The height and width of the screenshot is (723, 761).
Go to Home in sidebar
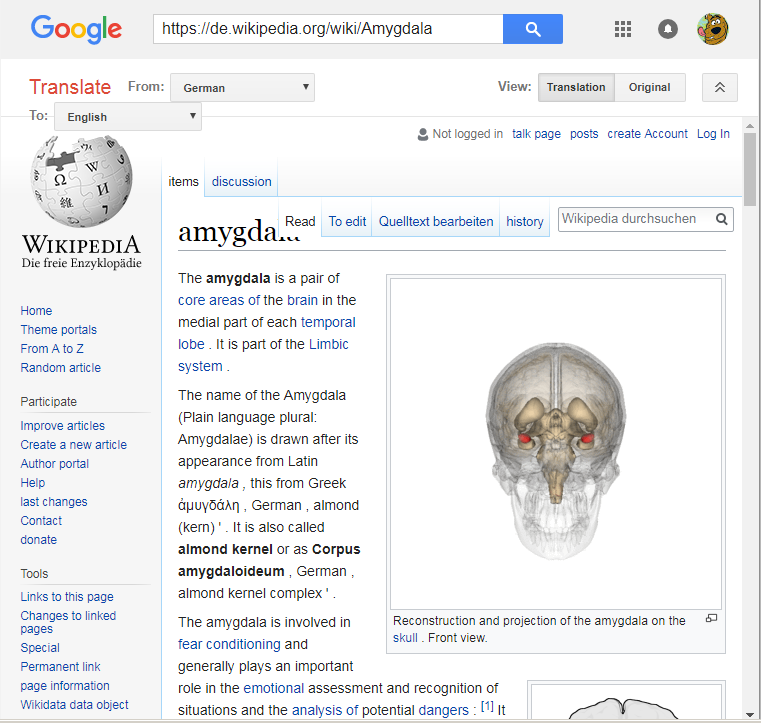point(36,311)
